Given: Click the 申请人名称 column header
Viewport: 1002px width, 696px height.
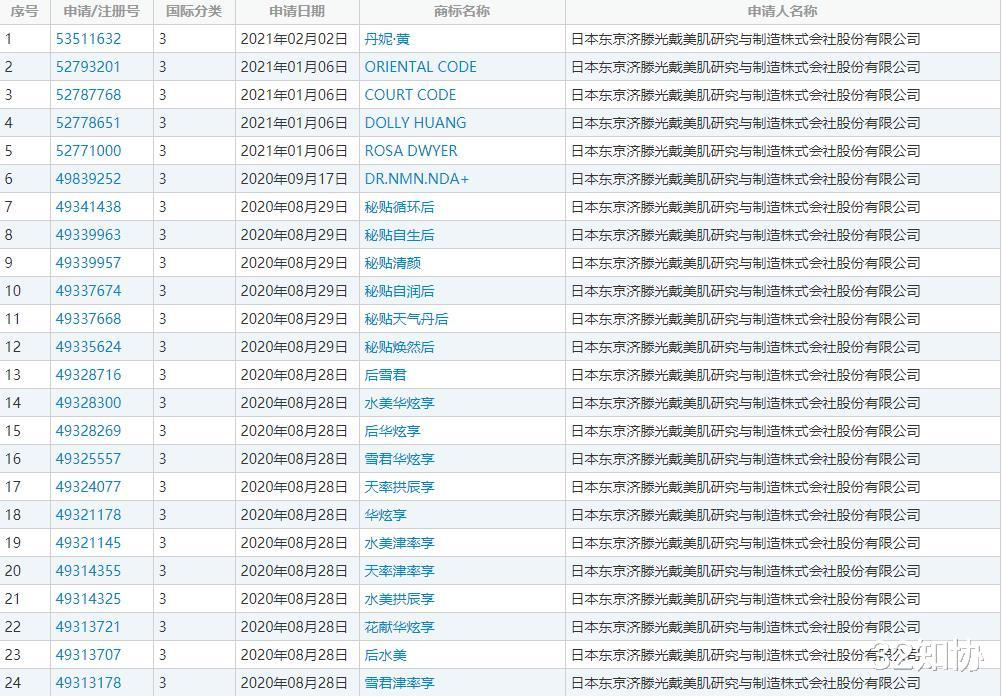Looking at the screenshot, I should tap(783, 12).
